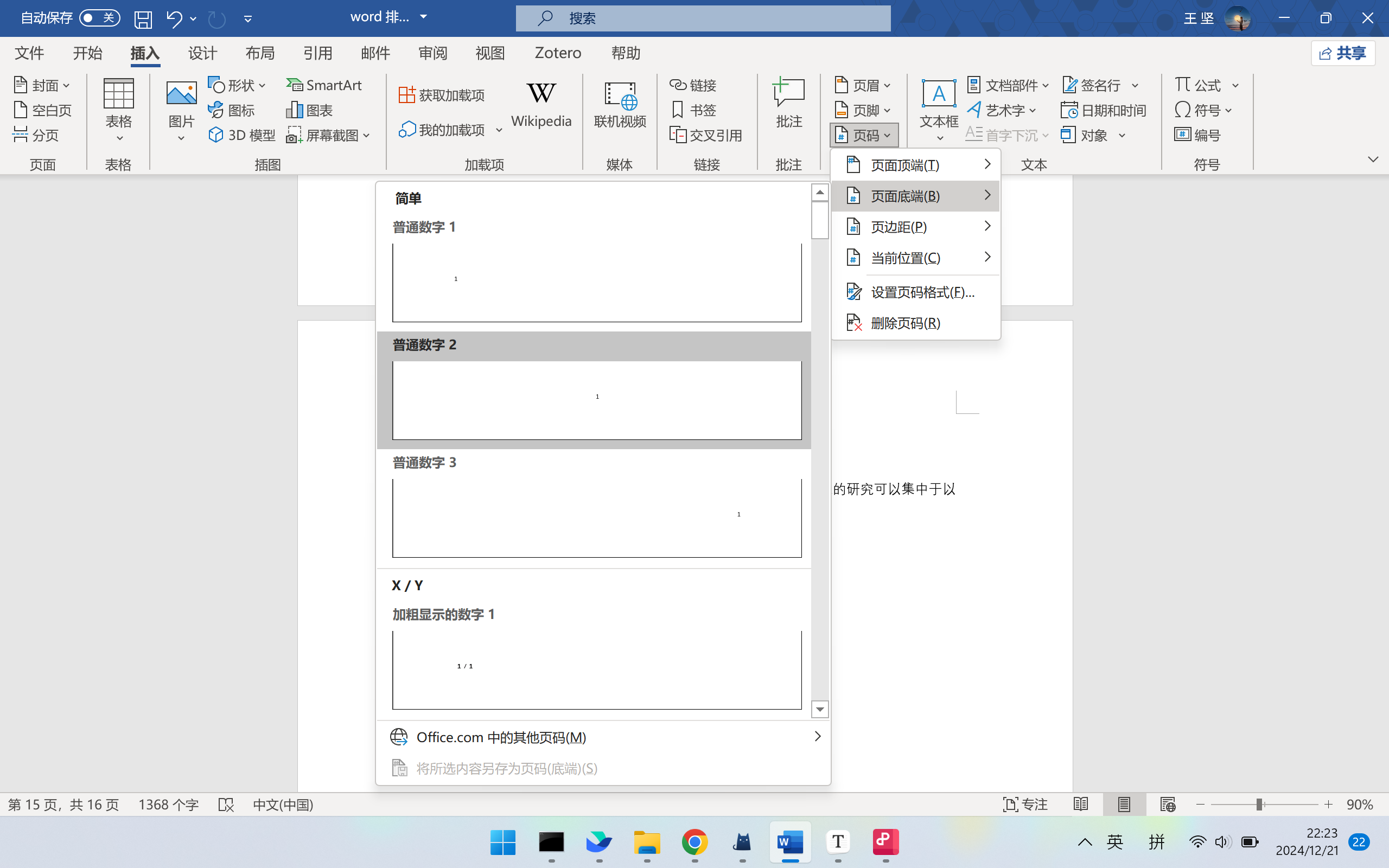This screenshot has height=868, width=1389.
Task: Click the 3D 模型 icon
Action: (216, 135)
